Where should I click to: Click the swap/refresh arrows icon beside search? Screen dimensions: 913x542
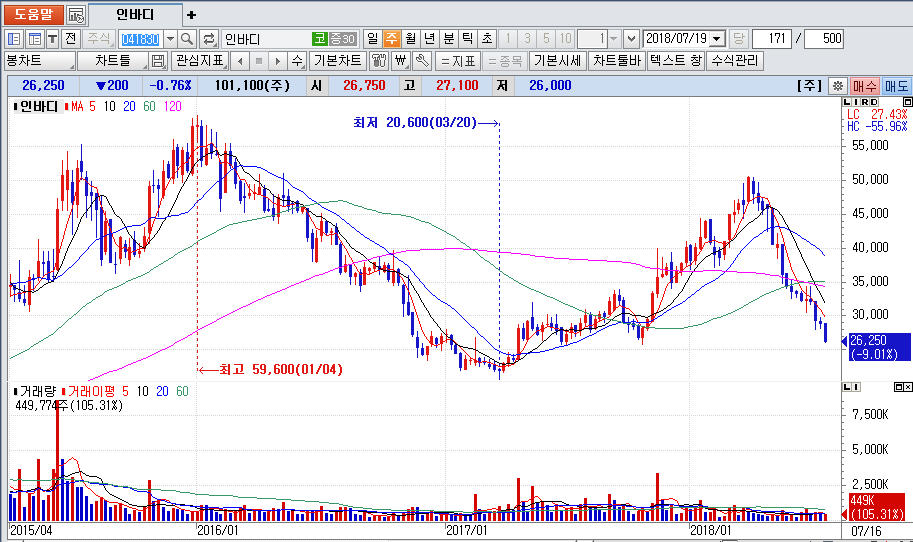(209, 39)
